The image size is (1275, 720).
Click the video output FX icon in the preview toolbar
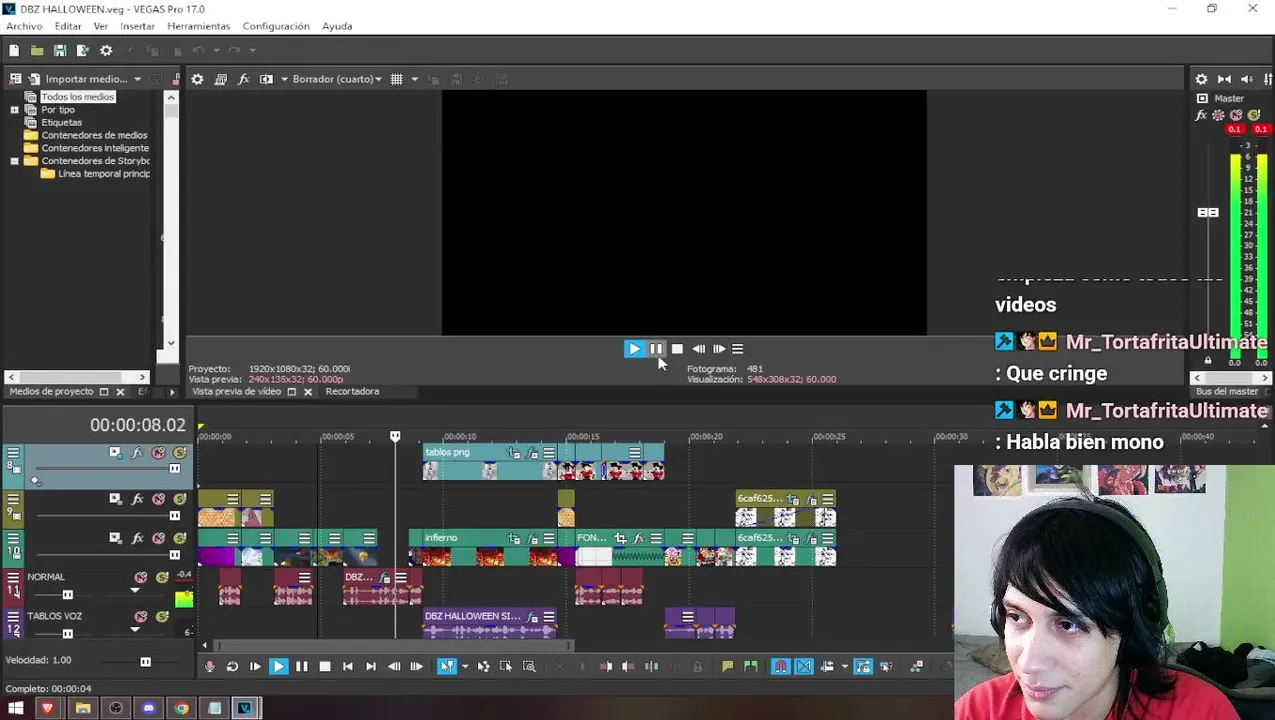tap(243, 79)
